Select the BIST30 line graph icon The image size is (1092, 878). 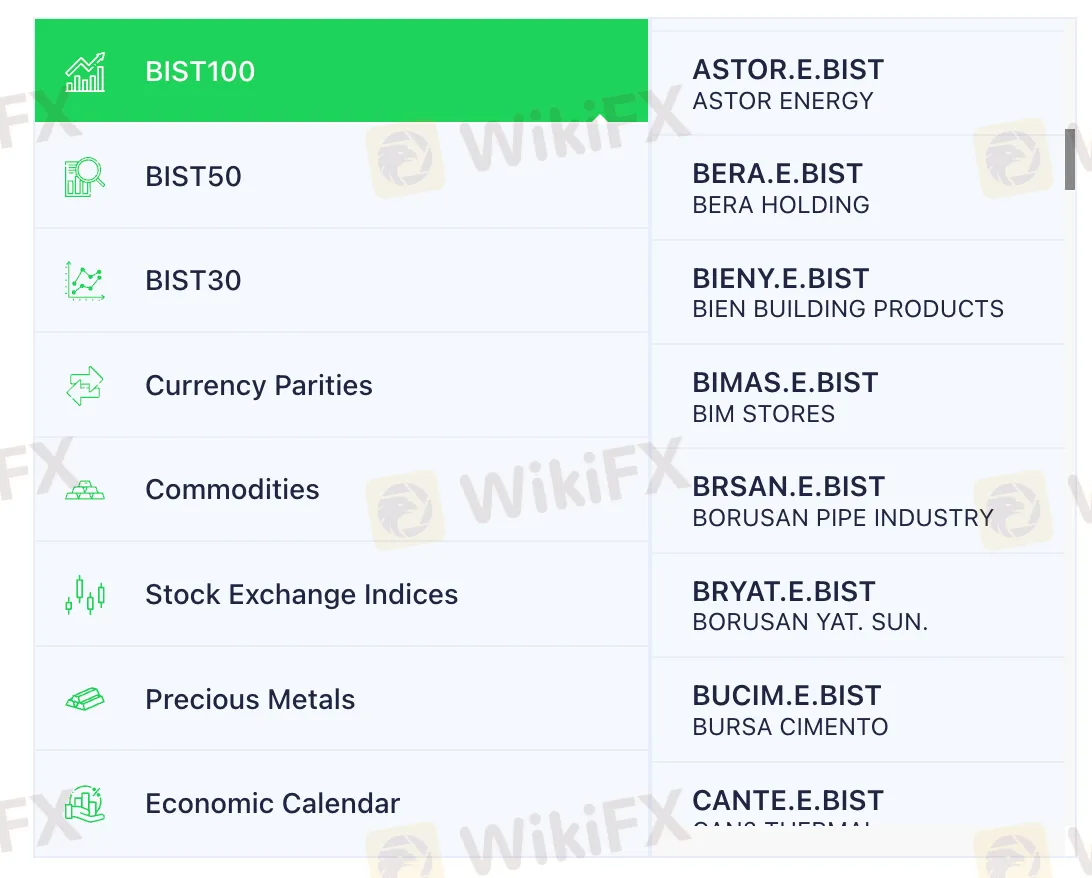[x=85, y=281]
